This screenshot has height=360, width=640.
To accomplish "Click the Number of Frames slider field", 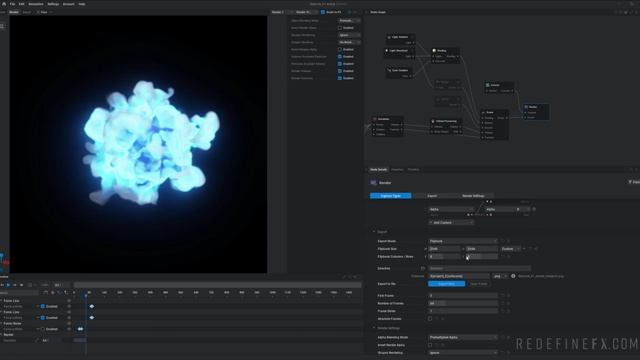I will point(463,303).
